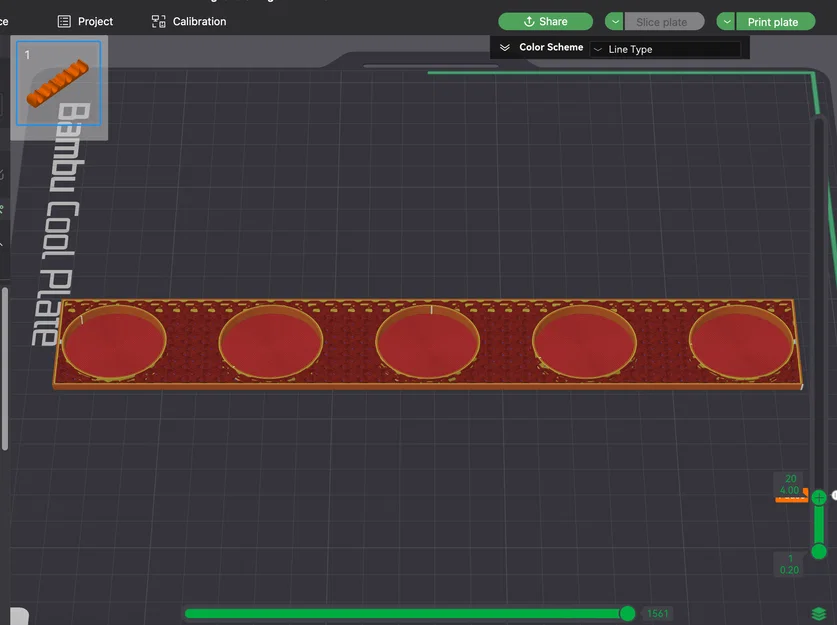Click the Print plate button
This screenshot has width=837, height=625.
(x=776, y=22)
